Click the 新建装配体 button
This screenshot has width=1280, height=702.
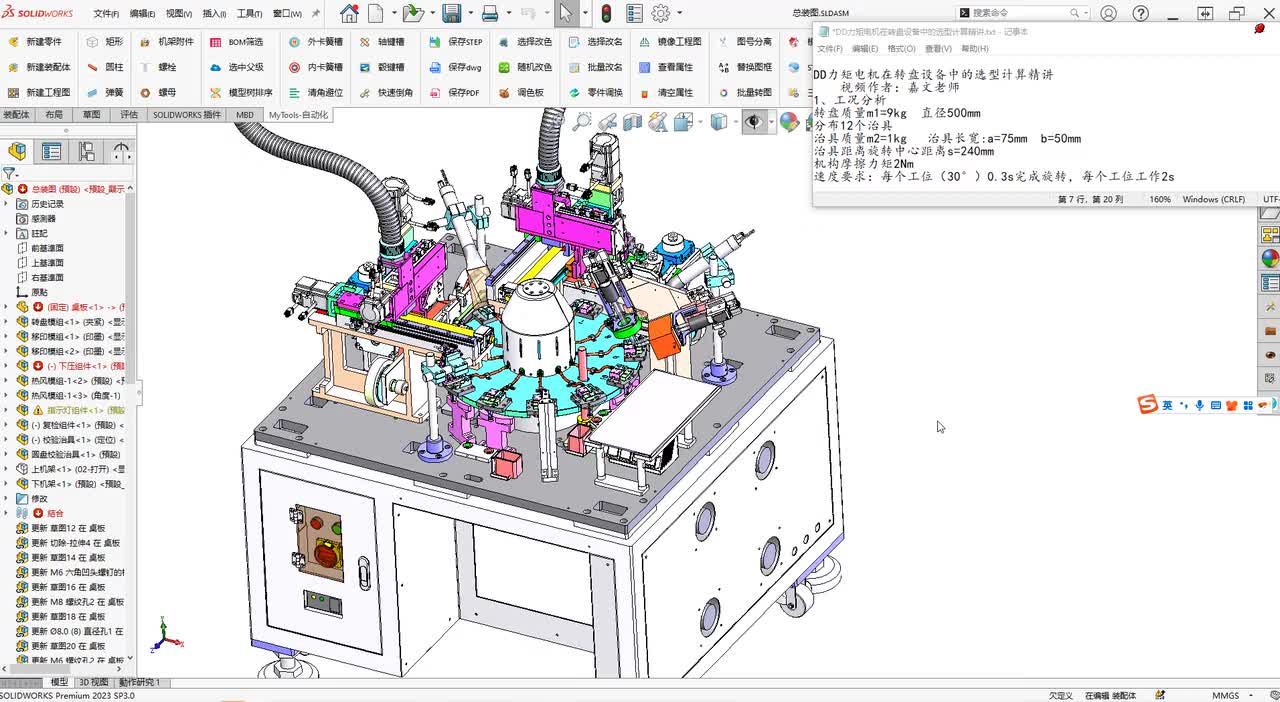[x=40, y=67]
